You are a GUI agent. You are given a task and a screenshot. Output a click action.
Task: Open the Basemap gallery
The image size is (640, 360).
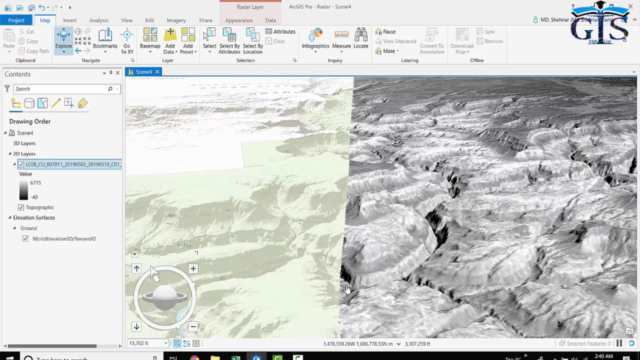pyautogui.click(x=150, y=40)
